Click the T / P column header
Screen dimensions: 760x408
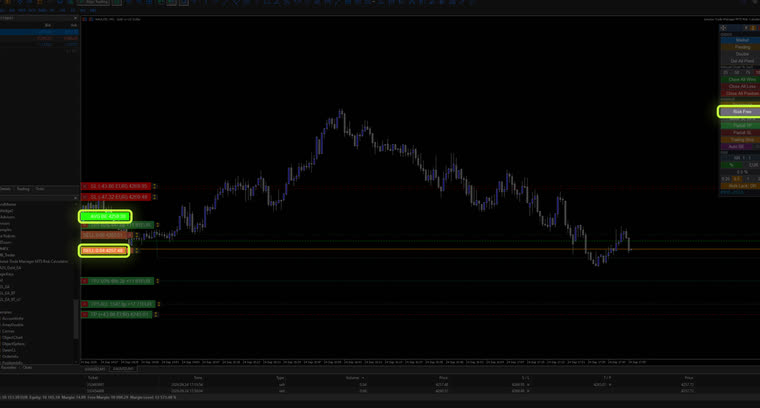pos(607,378)
